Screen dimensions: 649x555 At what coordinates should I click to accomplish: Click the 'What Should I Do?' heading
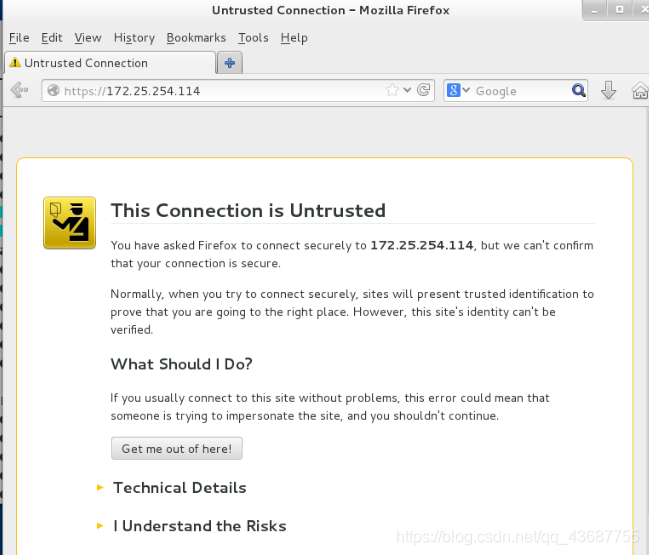(x=181, y=364)
